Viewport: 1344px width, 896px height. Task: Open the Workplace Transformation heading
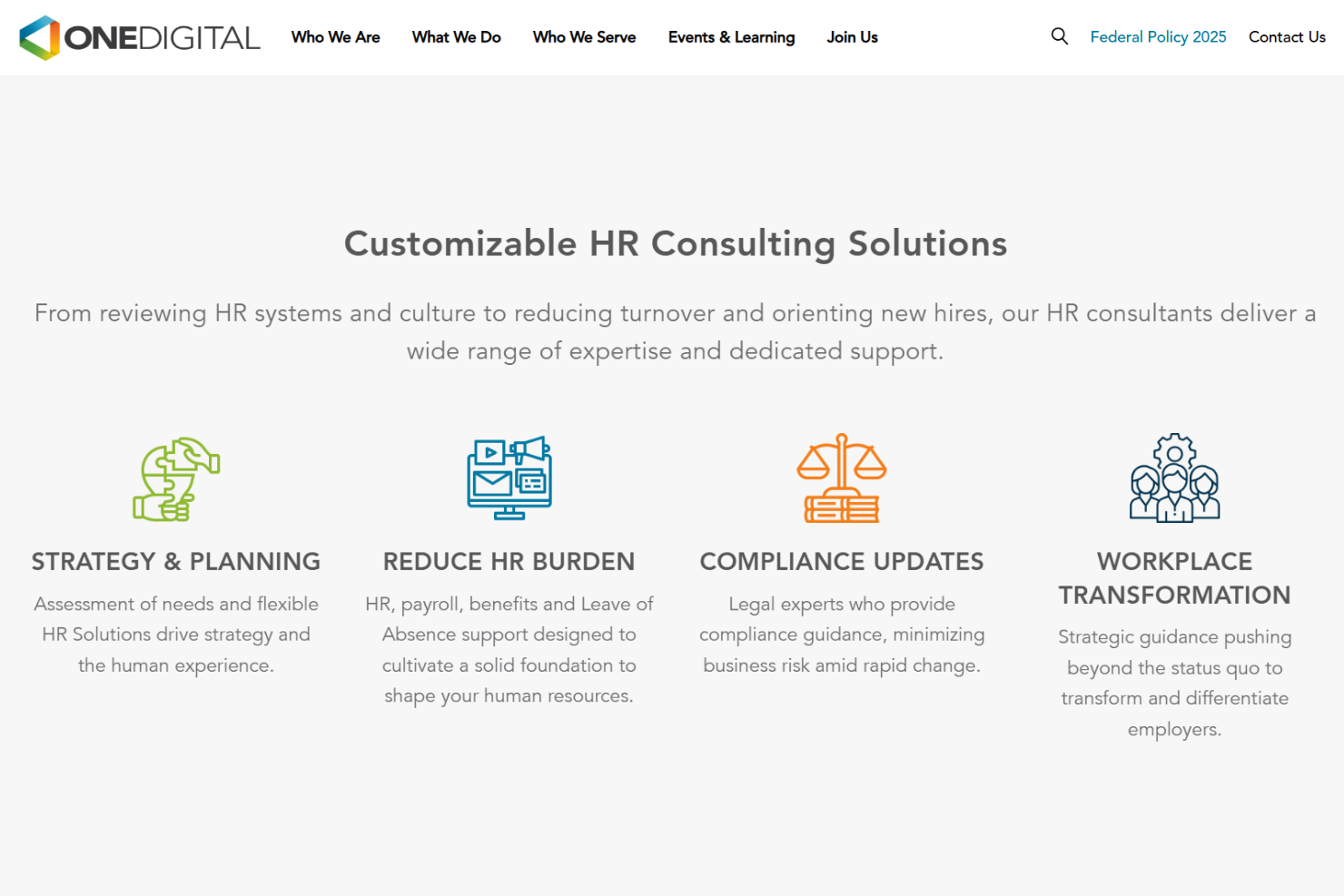[1174, 578]
